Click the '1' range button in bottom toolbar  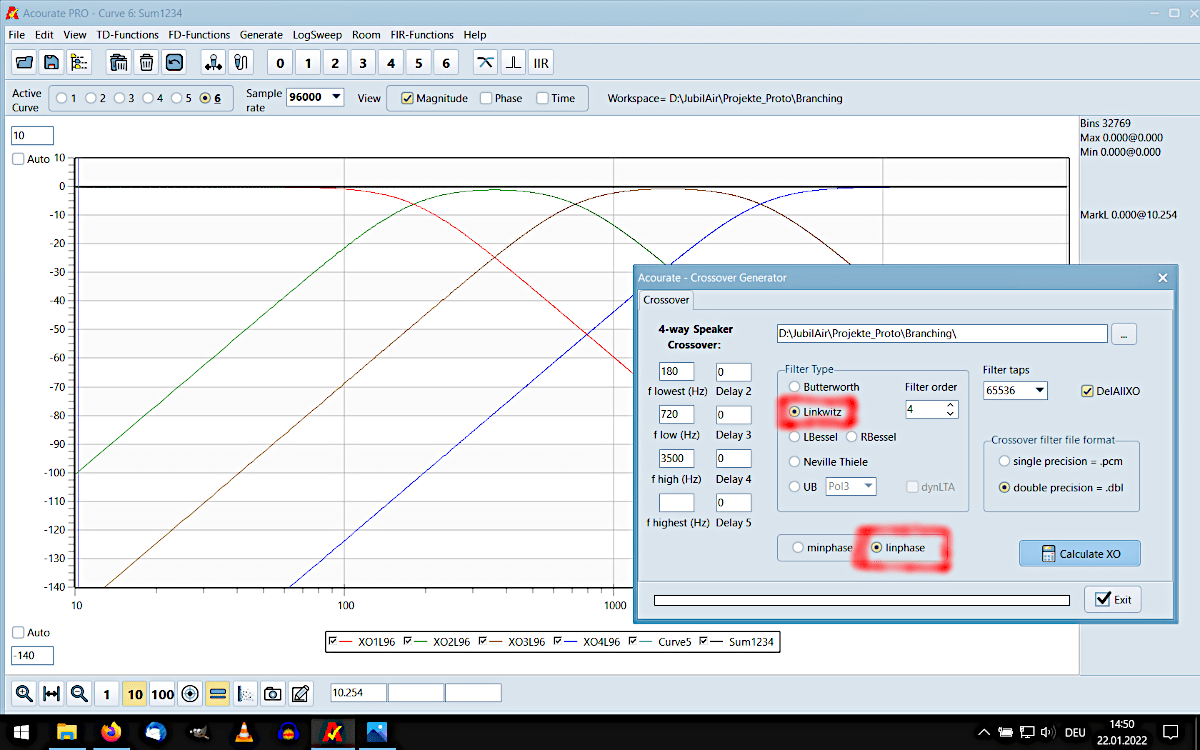click(x=108, y=693)
